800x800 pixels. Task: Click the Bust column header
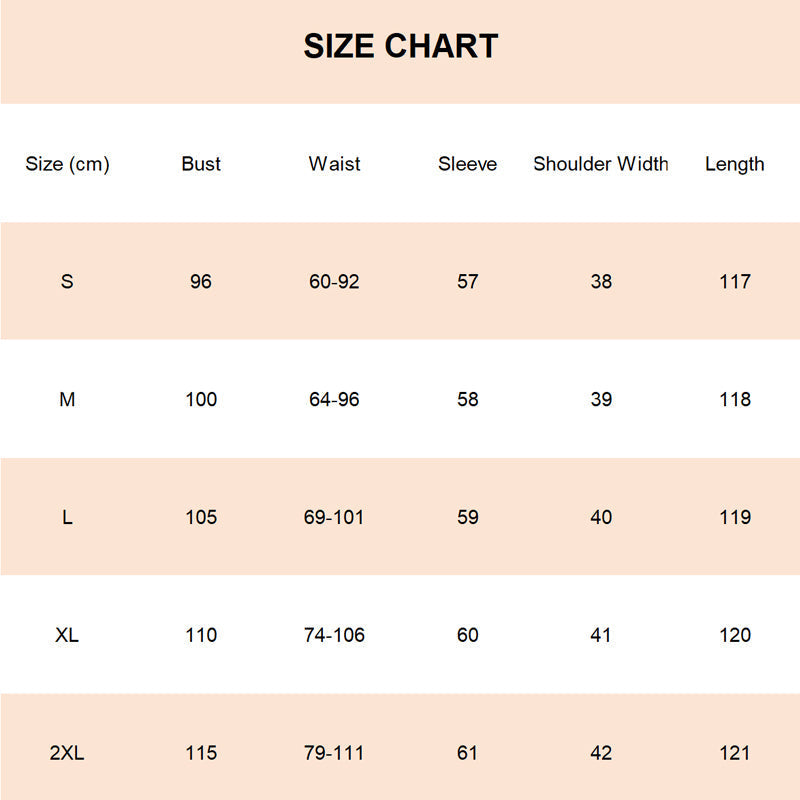[201, 164]
